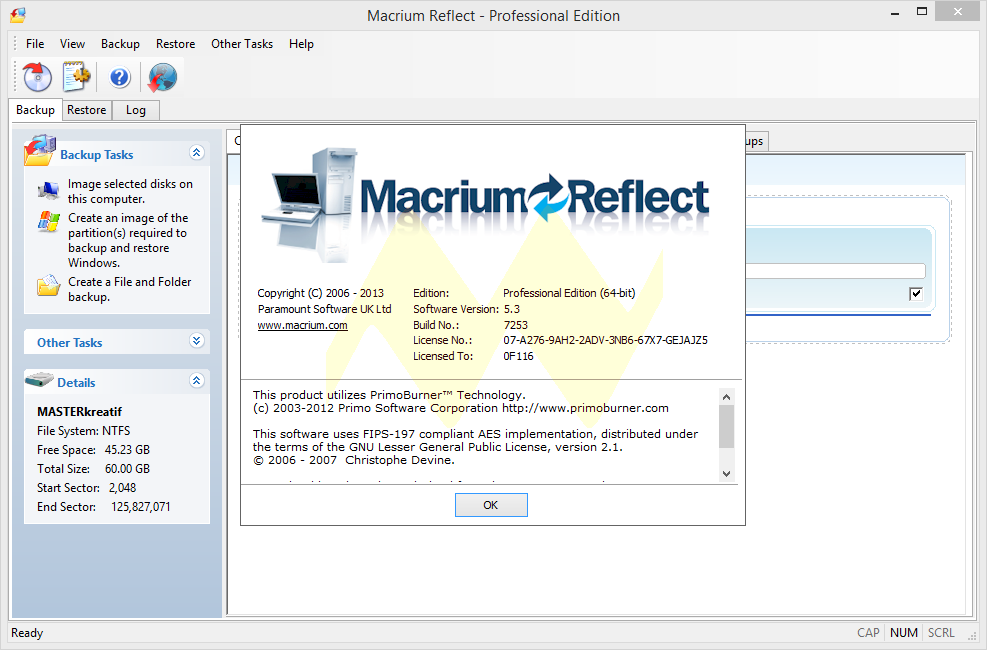Click the image selected disks computer icon

pos(48,190)
